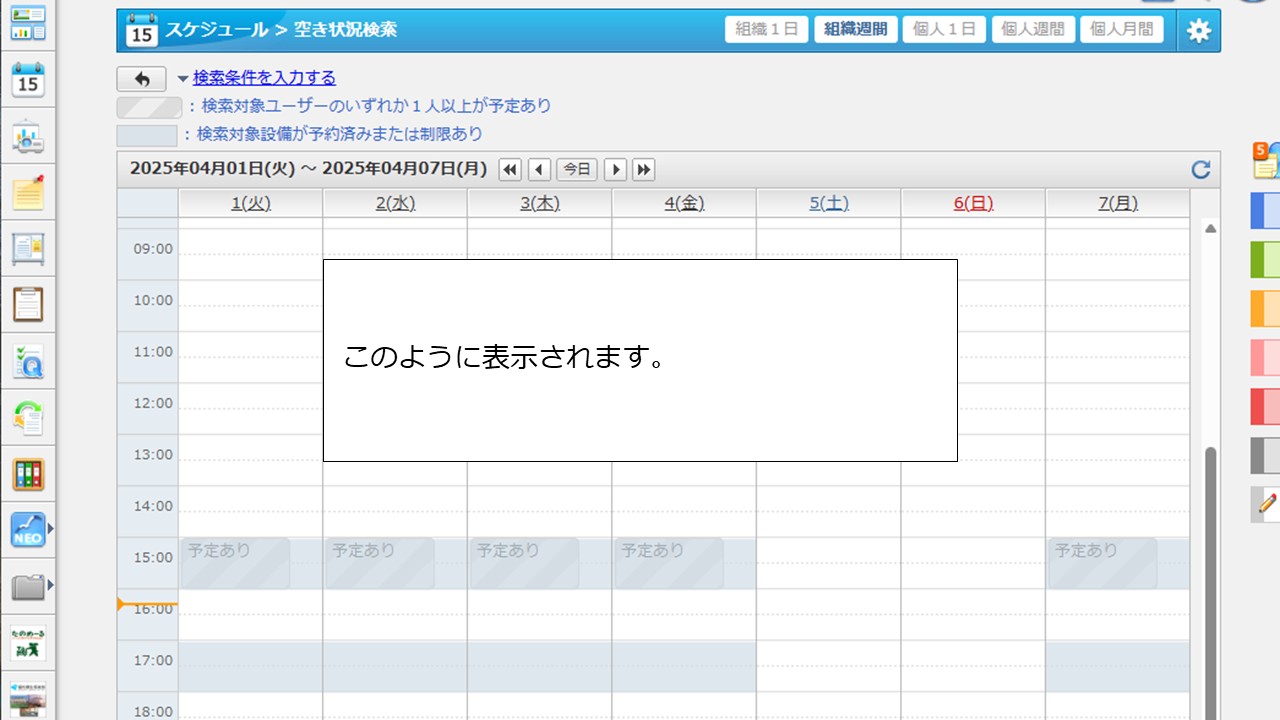Open the yellow sticky memo pad icon
Screen dimensions: 1280x720
28,192
